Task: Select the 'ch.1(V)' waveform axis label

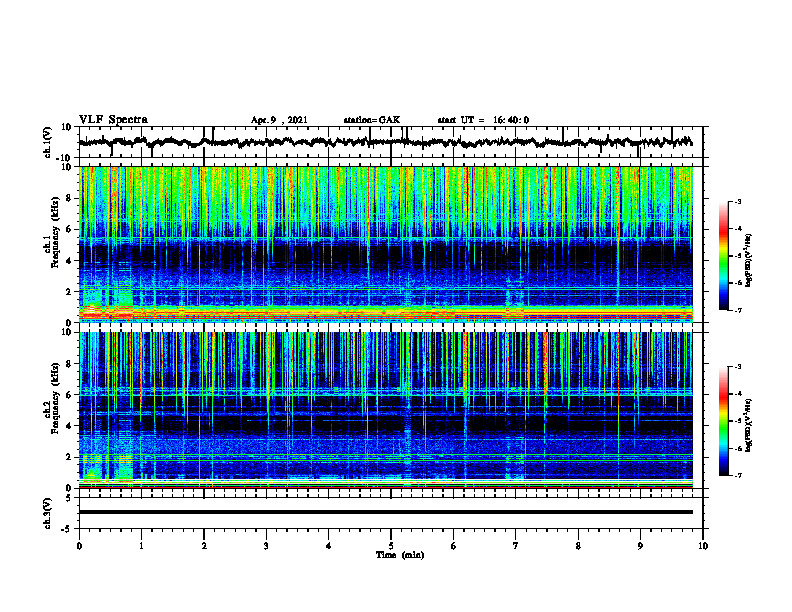Action: [x=48, y=142]
